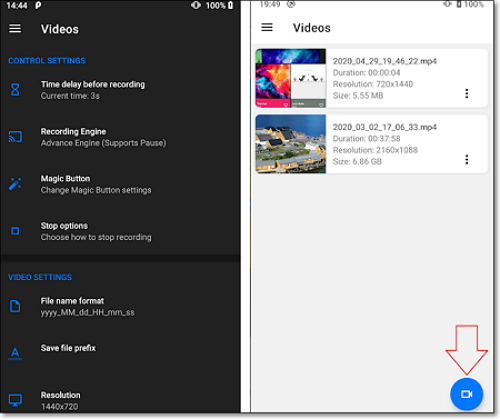Viewport: 500px width, 419px height.
Task: Open Resolution 1440x720 setting
Action: [x=120, y=400]
